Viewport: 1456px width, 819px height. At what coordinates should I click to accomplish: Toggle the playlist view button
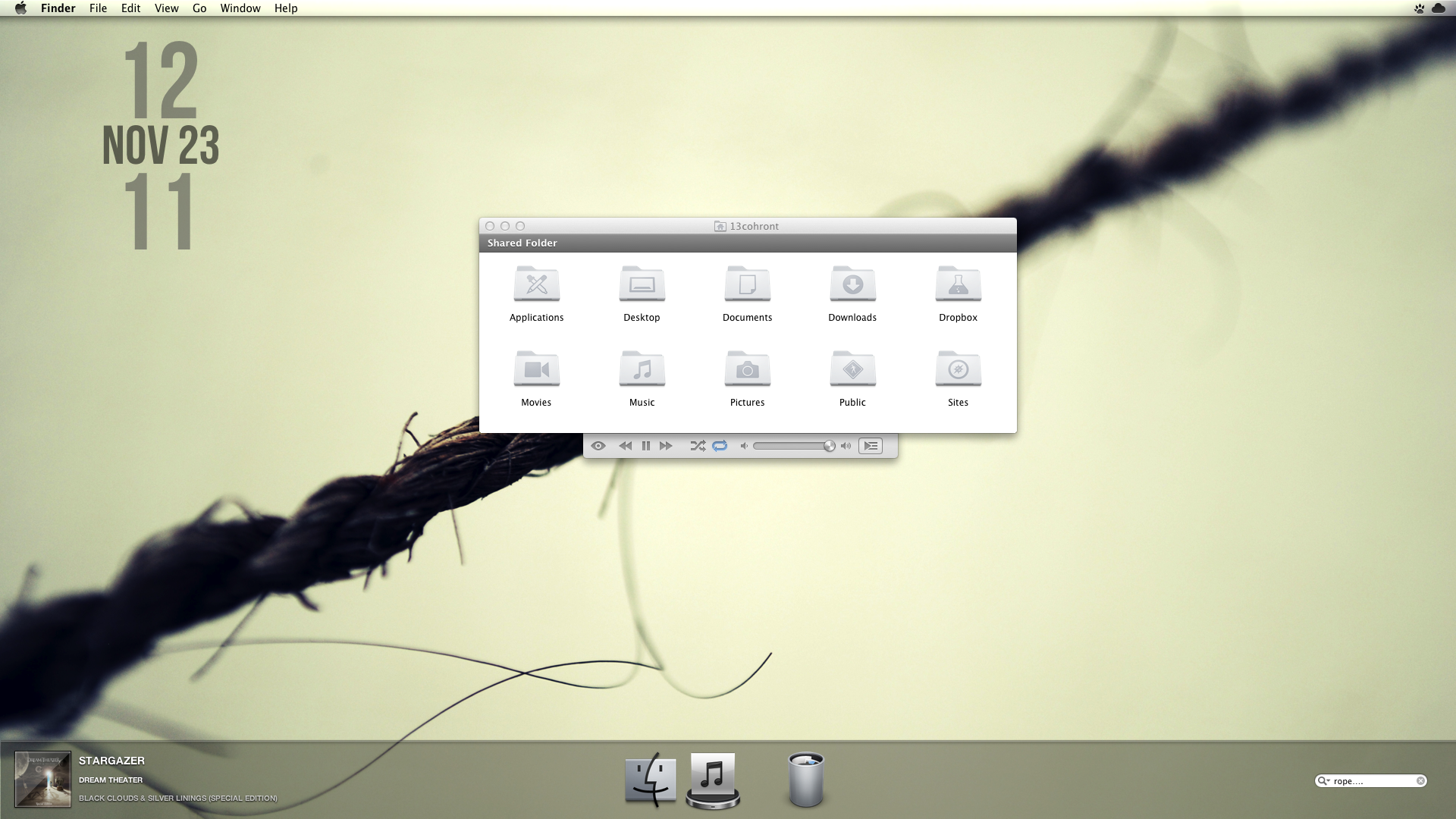coord(871,446)
